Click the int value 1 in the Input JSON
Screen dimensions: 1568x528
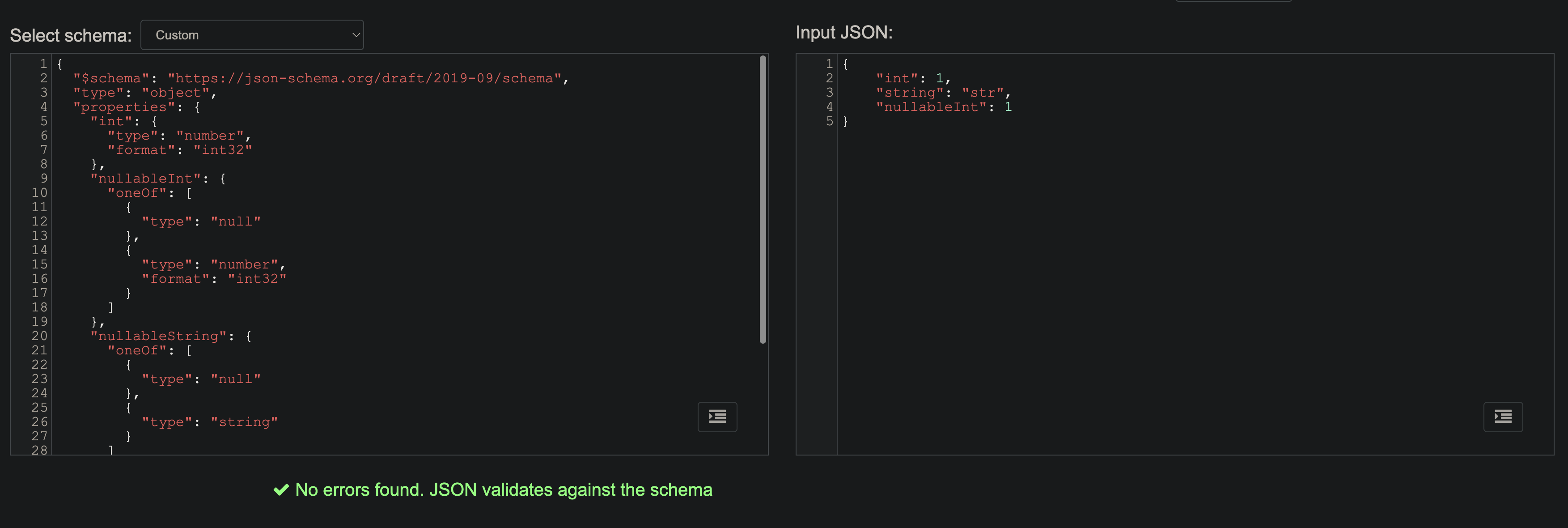coord(940,78)
